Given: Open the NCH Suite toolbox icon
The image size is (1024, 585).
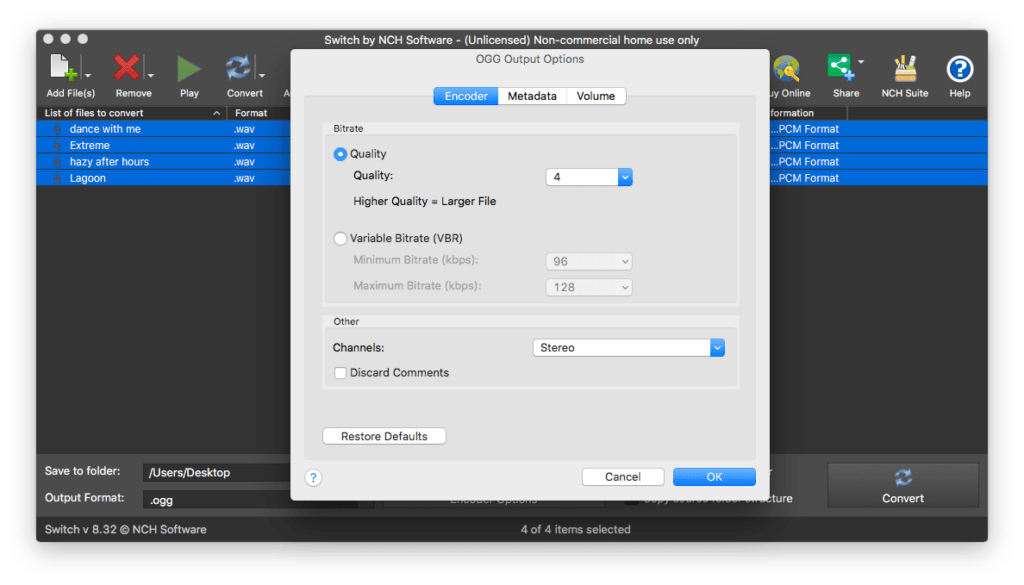Looking at the screenshot, I should tap(904, 69).
